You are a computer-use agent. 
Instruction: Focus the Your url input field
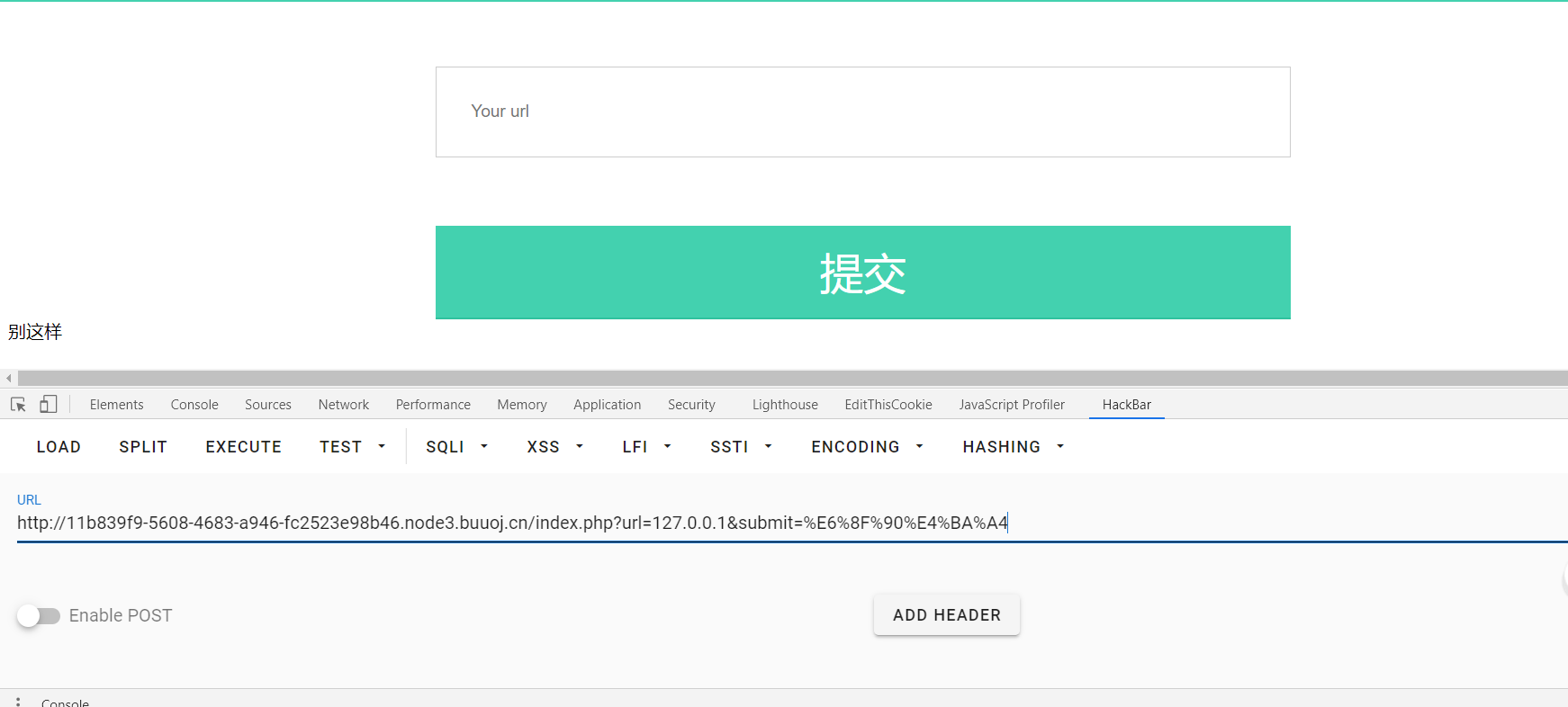point(863,112)
